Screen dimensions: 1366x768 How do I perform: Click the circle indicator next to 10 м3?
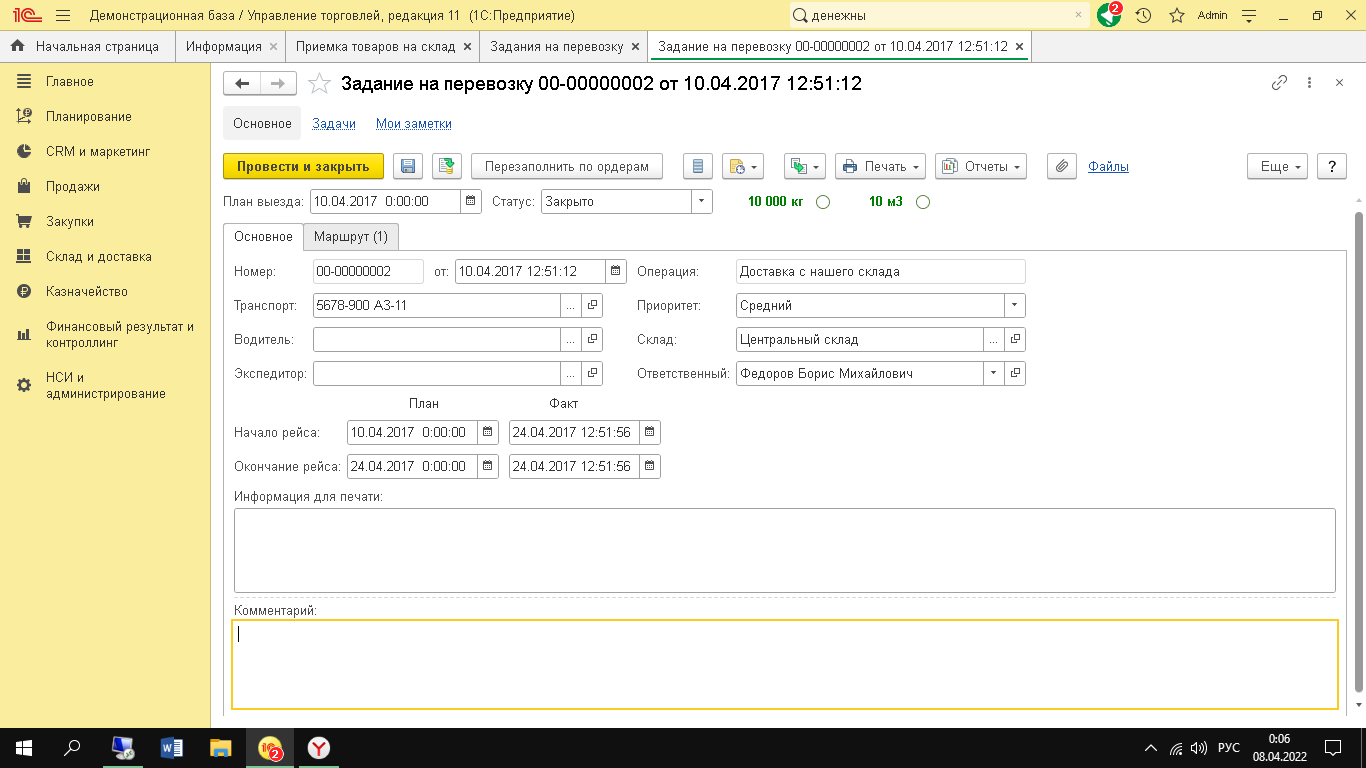(x=923, y=202)
